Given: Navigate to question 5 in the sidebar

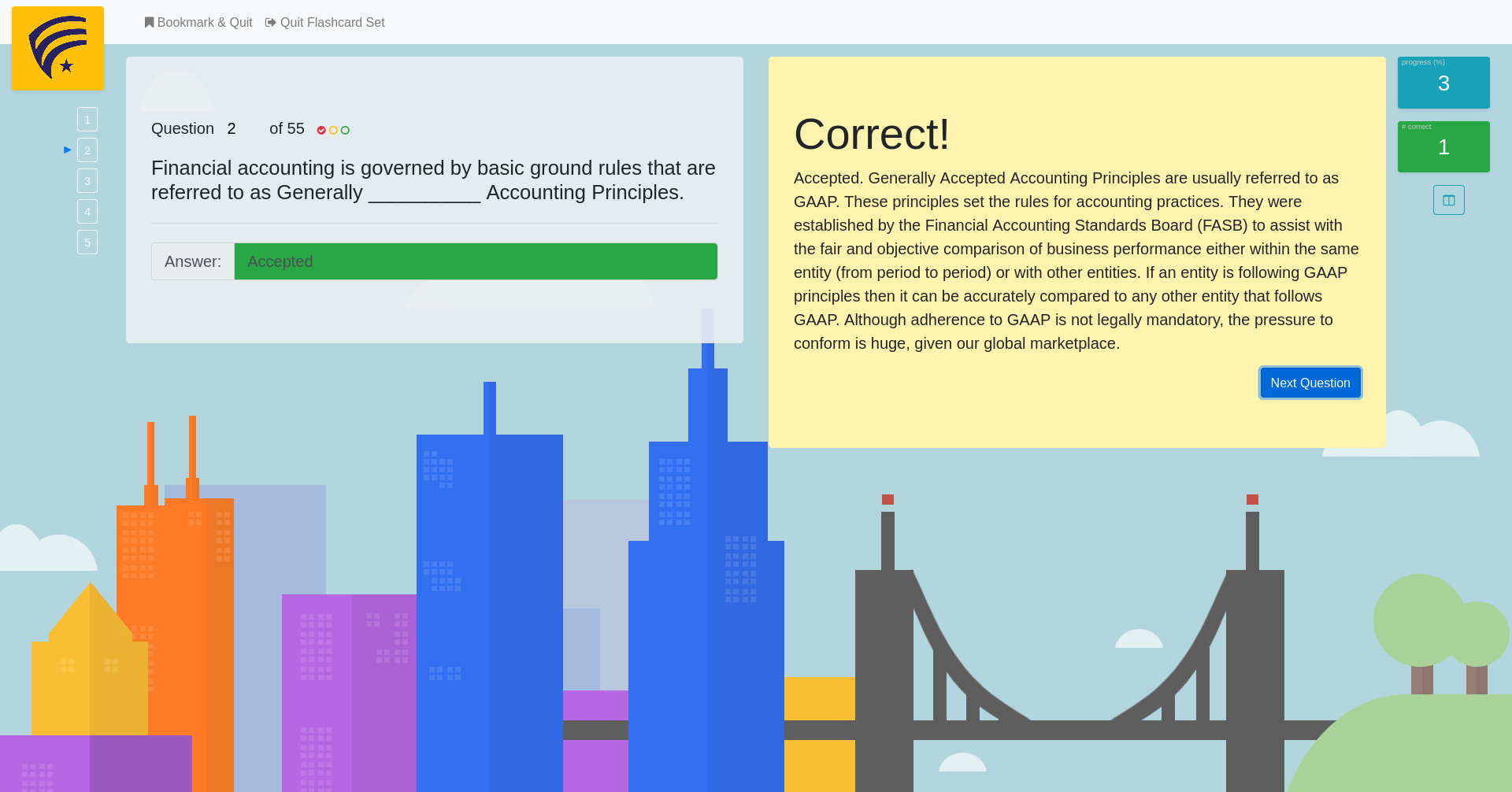Looking at the screenshot, I should tap(87, 242).
